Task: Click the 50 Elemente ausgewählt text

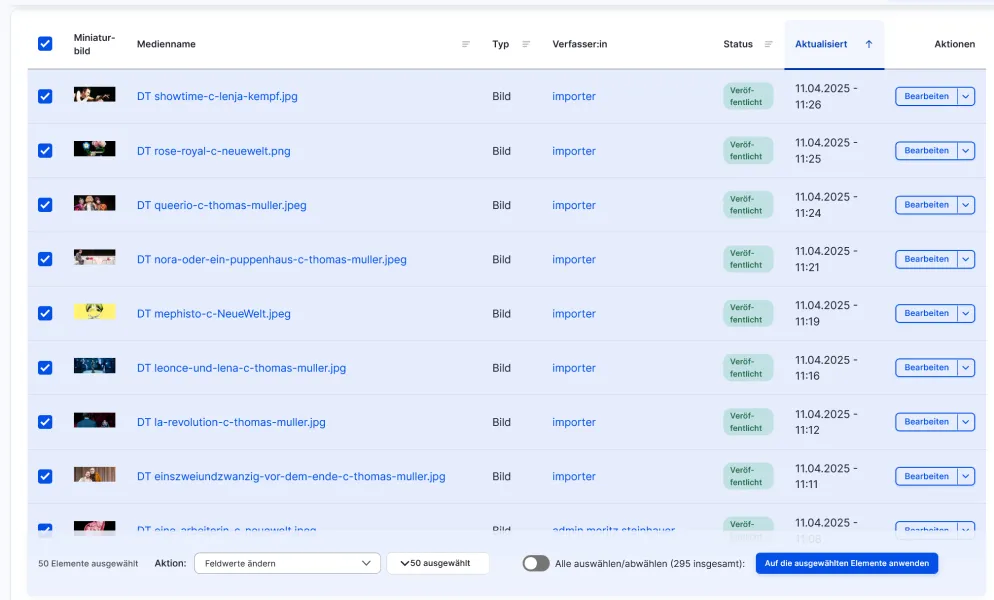Action: pyautogui.click(x=88, y=563)
